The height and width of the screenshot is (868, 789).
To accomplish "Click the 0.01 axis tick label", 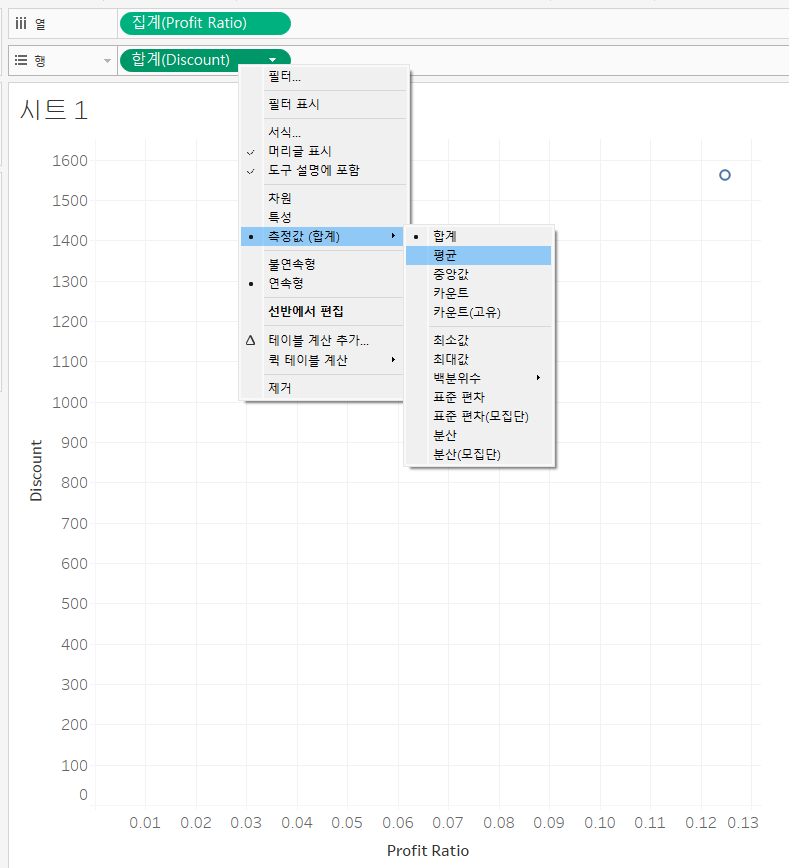I will [x=145, y=823].
